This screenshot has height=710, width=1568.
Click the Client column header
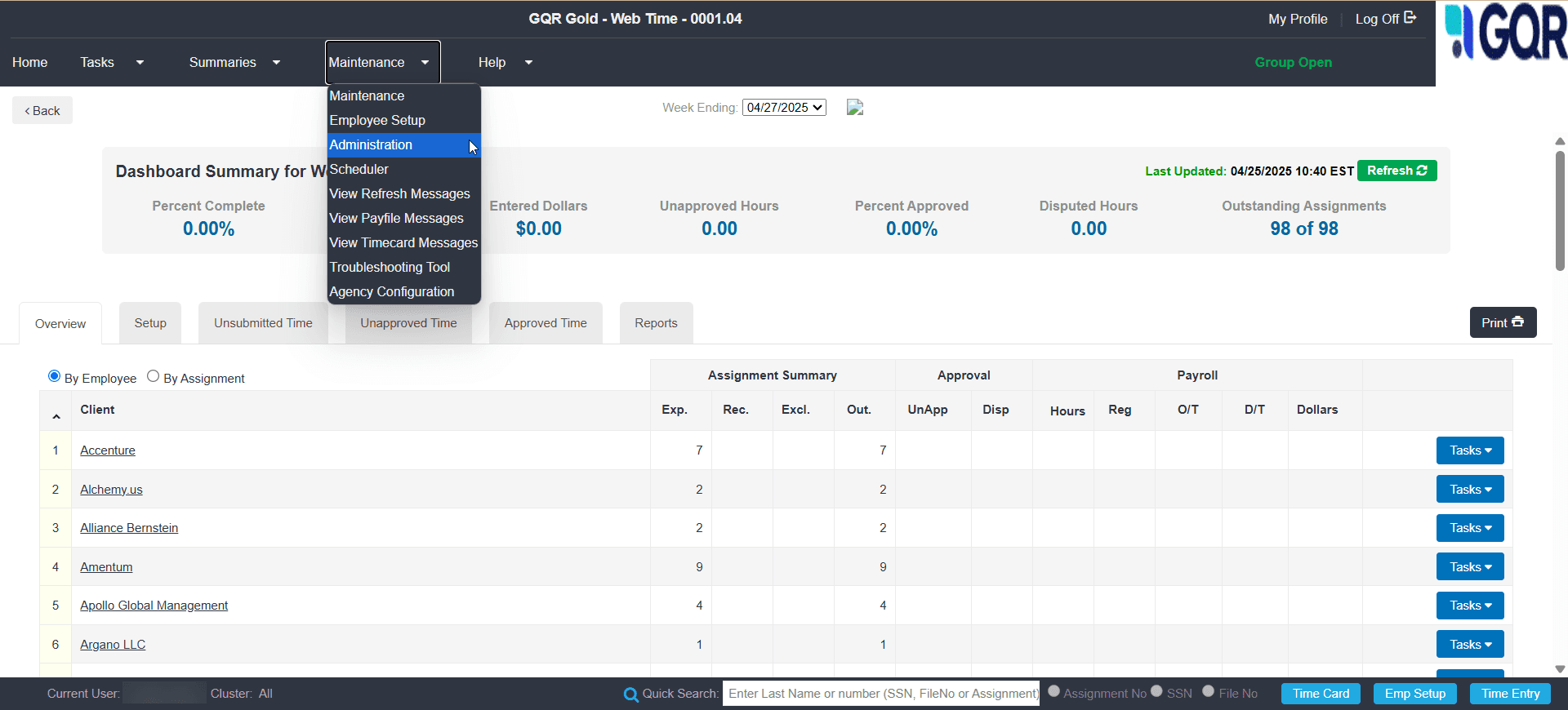(97, 410)
